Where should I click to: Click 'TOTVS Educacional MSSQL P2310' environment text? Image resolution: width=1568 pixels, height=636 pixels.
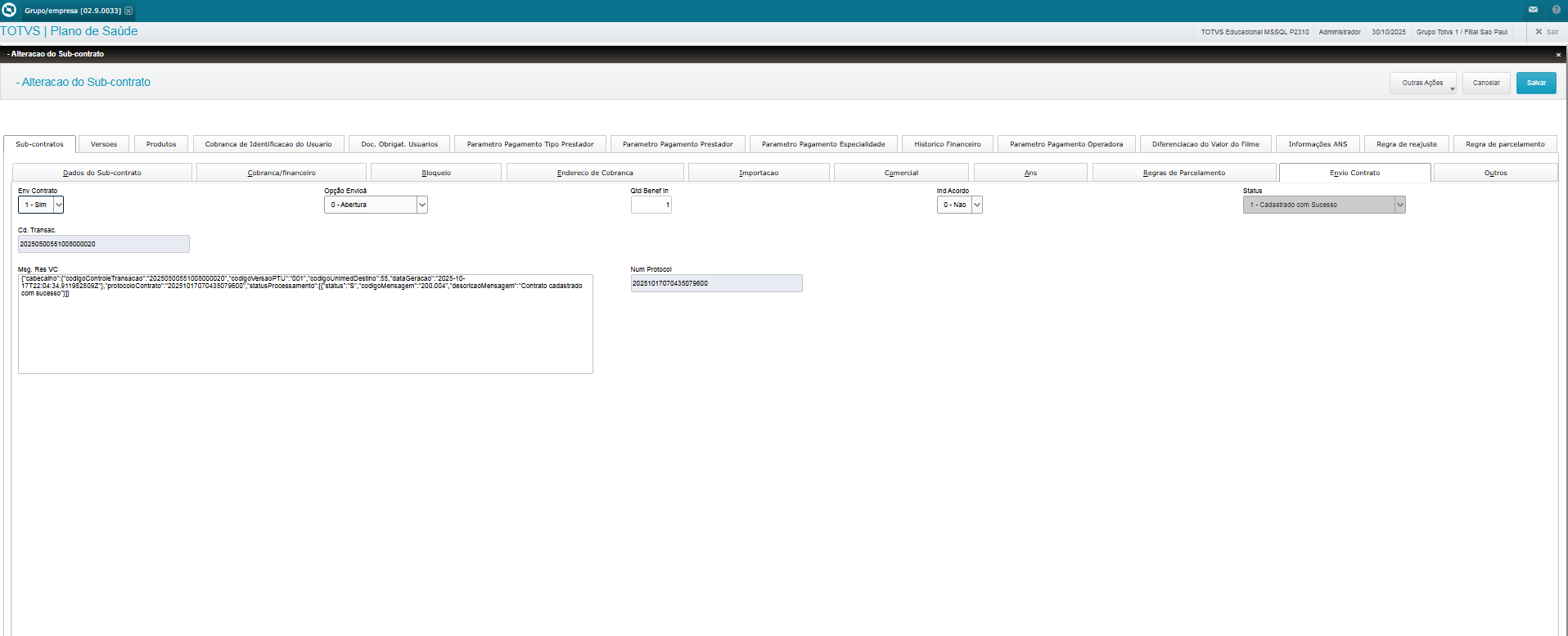[x=1255, y=32]
